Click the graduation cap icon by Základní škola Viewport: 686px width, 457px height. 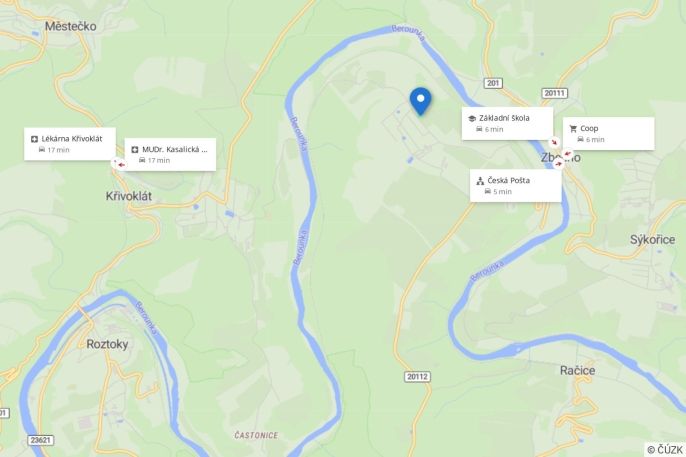click(x=472, y=119)
